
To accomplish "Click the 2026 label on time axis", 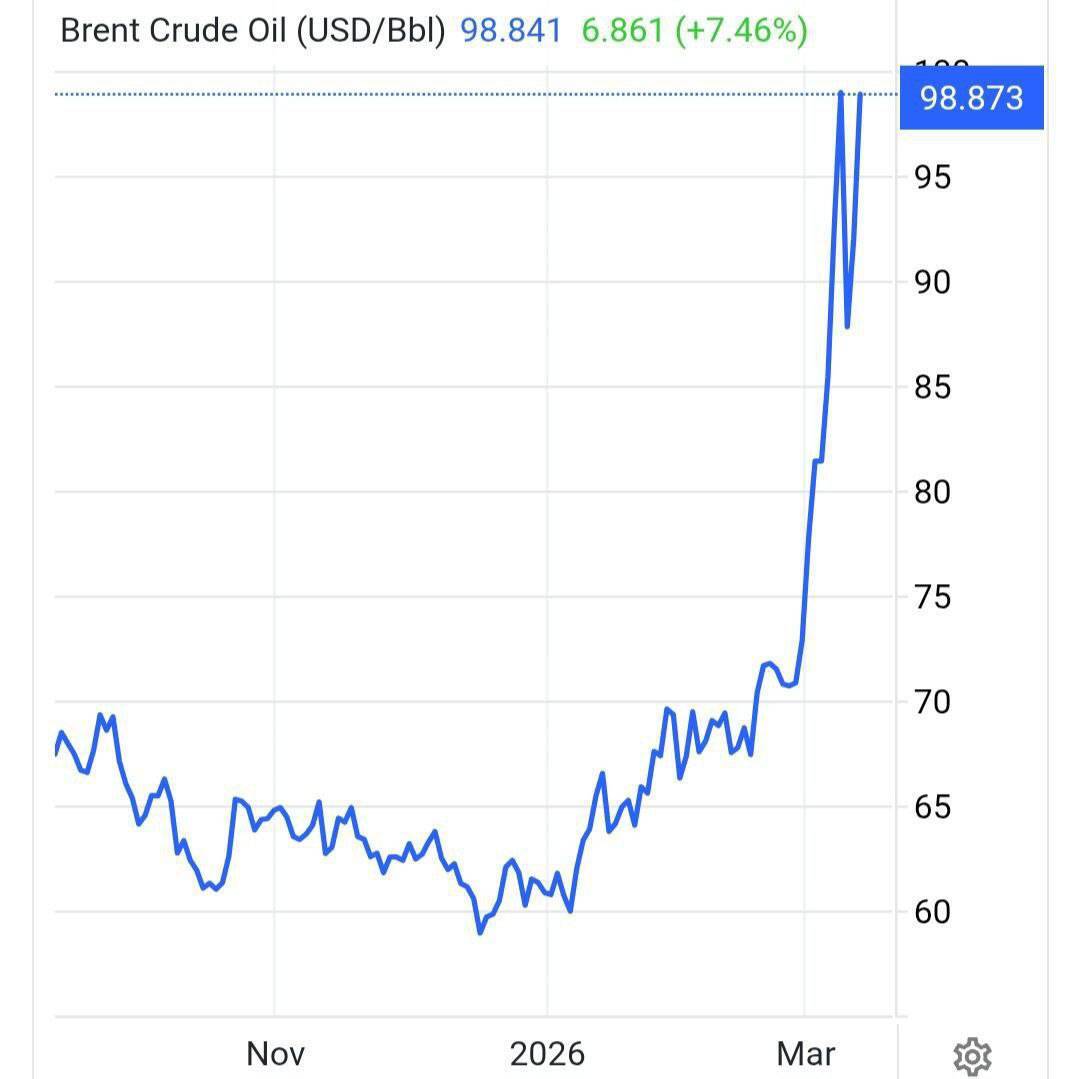I will tap(547, 1053).
